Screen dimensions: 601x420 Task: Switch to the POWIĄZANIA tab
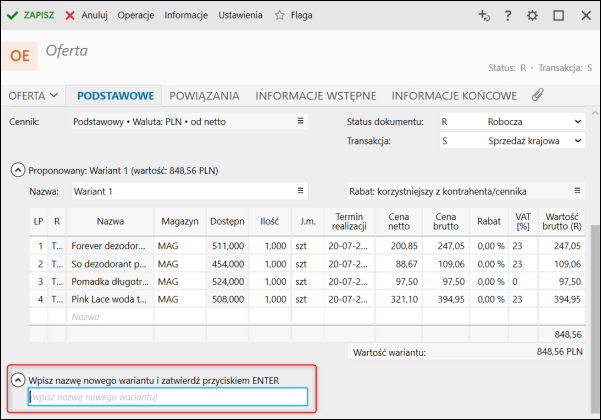(204, 96)
